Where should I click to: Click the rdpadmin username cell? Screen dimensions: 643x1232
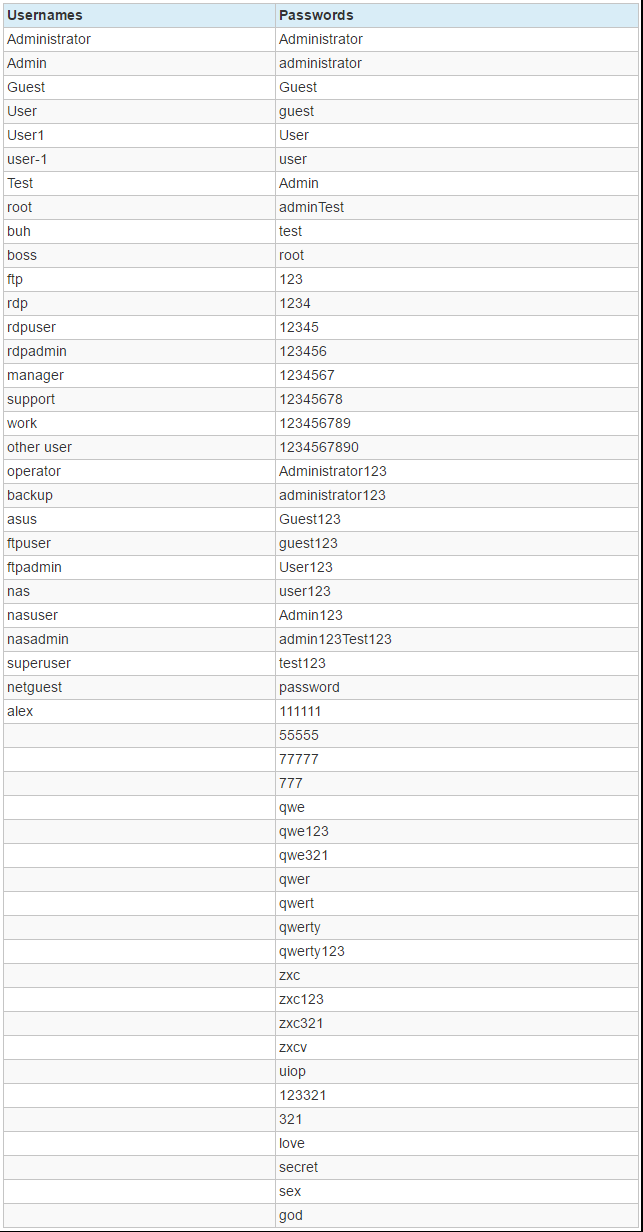coord(37,351)
